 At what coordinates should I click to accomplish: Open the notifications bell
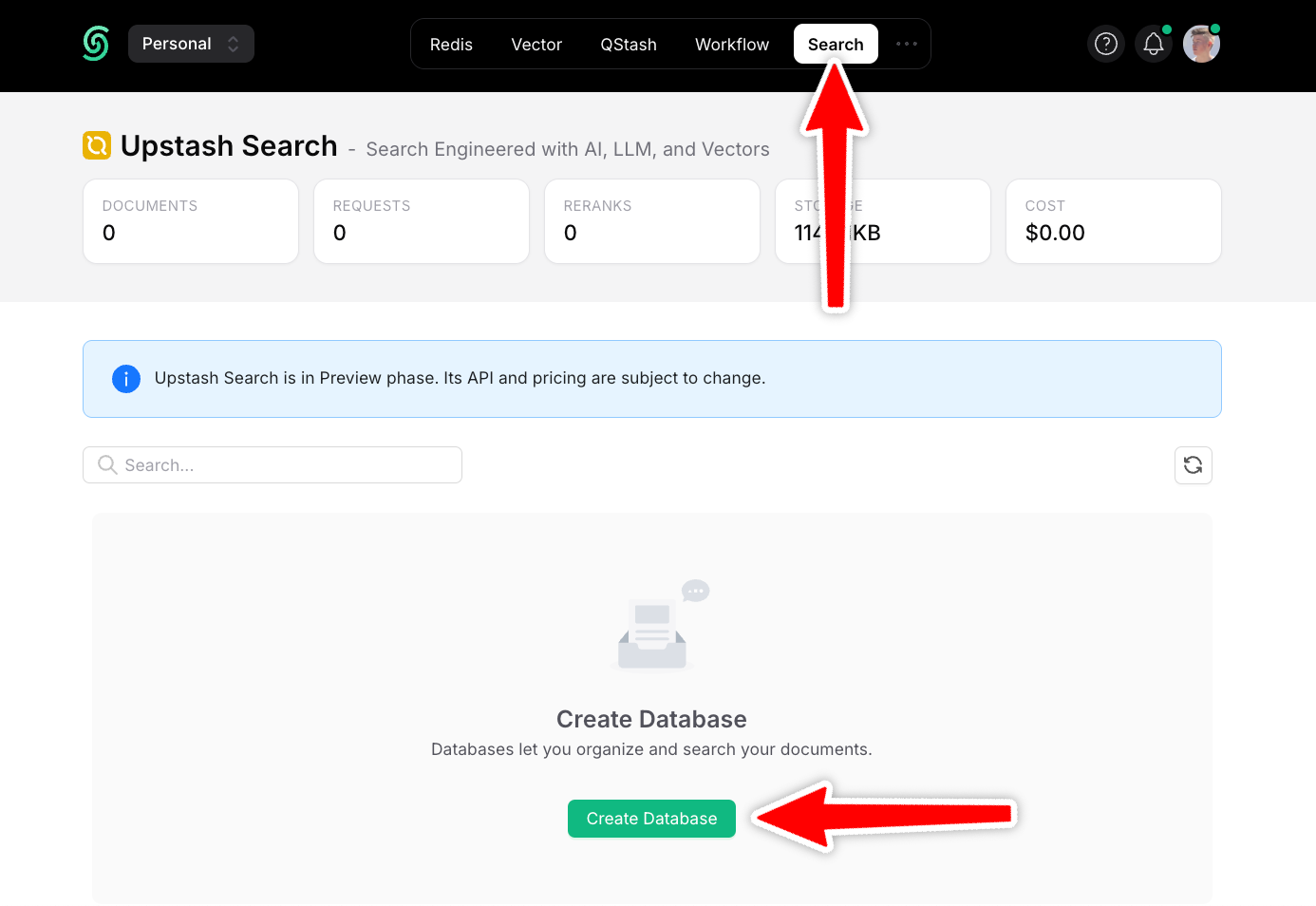[1154, 44]
